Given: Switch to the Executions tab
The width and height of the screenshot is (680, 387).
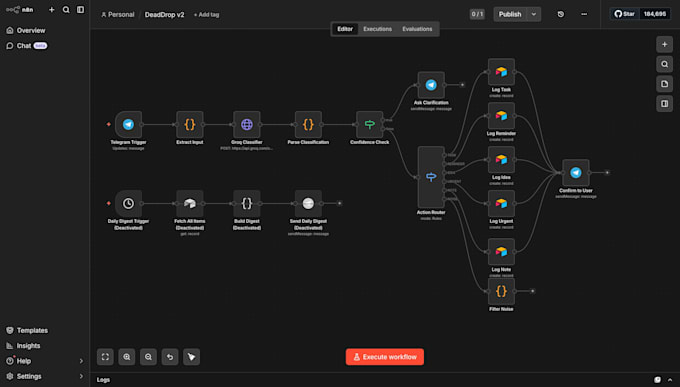Looking at the screenshot, I should pos(377,29).
